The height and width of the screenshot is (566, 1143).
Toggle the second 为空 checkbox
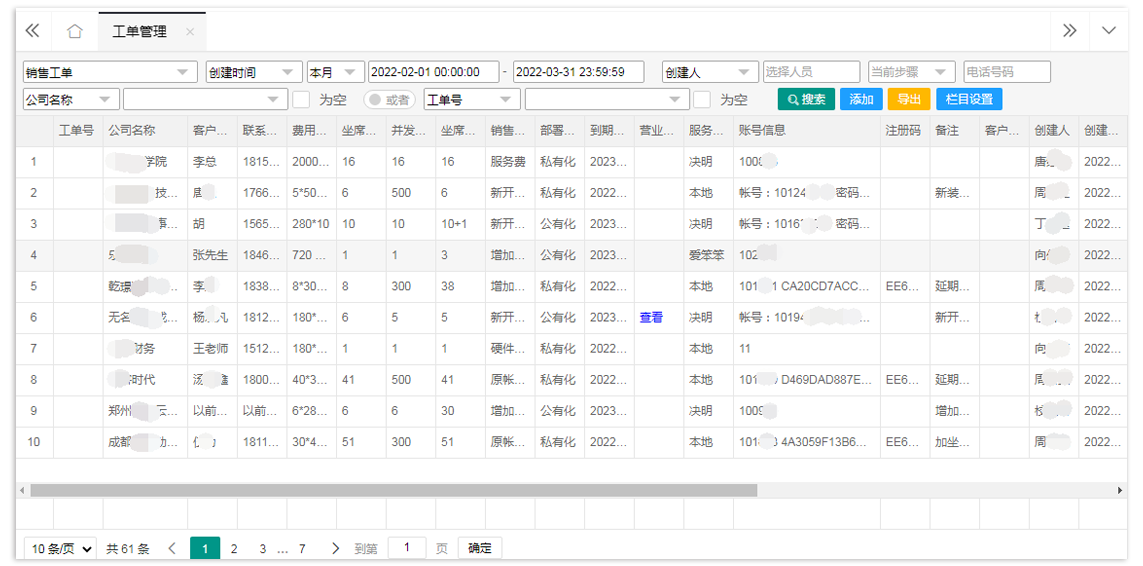tap(702, 99)
